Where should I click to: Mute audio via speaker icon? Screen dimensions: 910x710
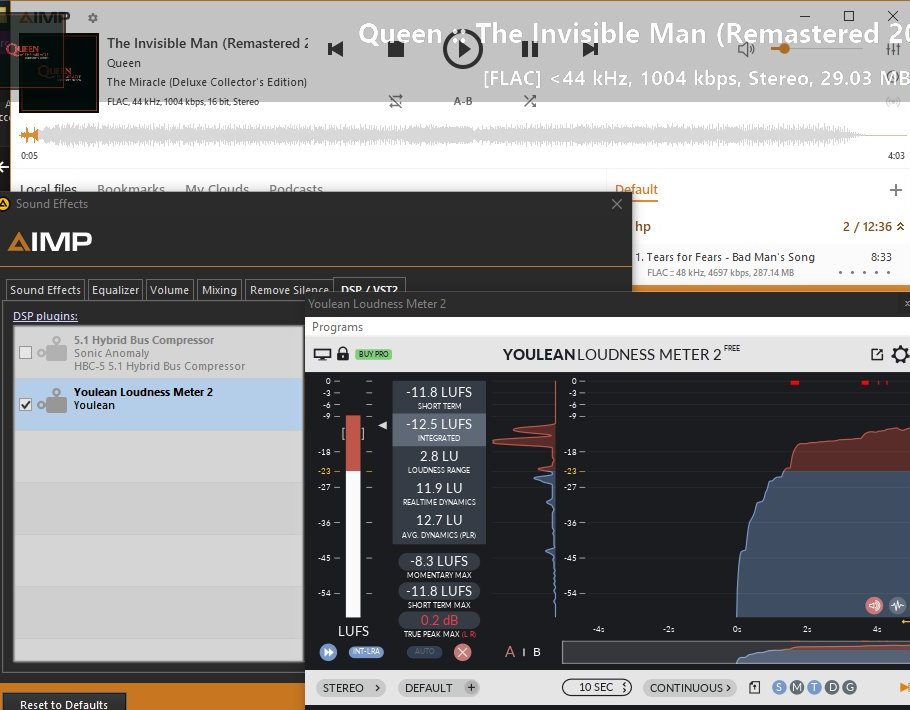[x=746, y=49]
